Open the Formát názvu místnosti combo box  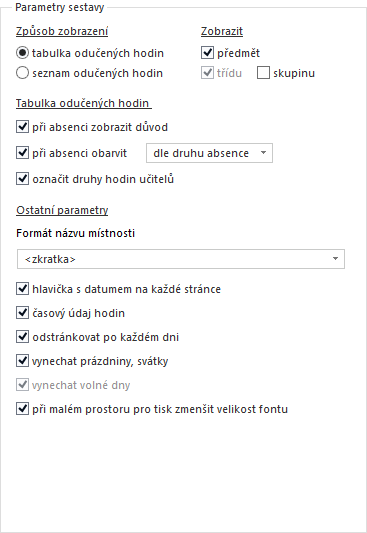(x=181, y=259)
